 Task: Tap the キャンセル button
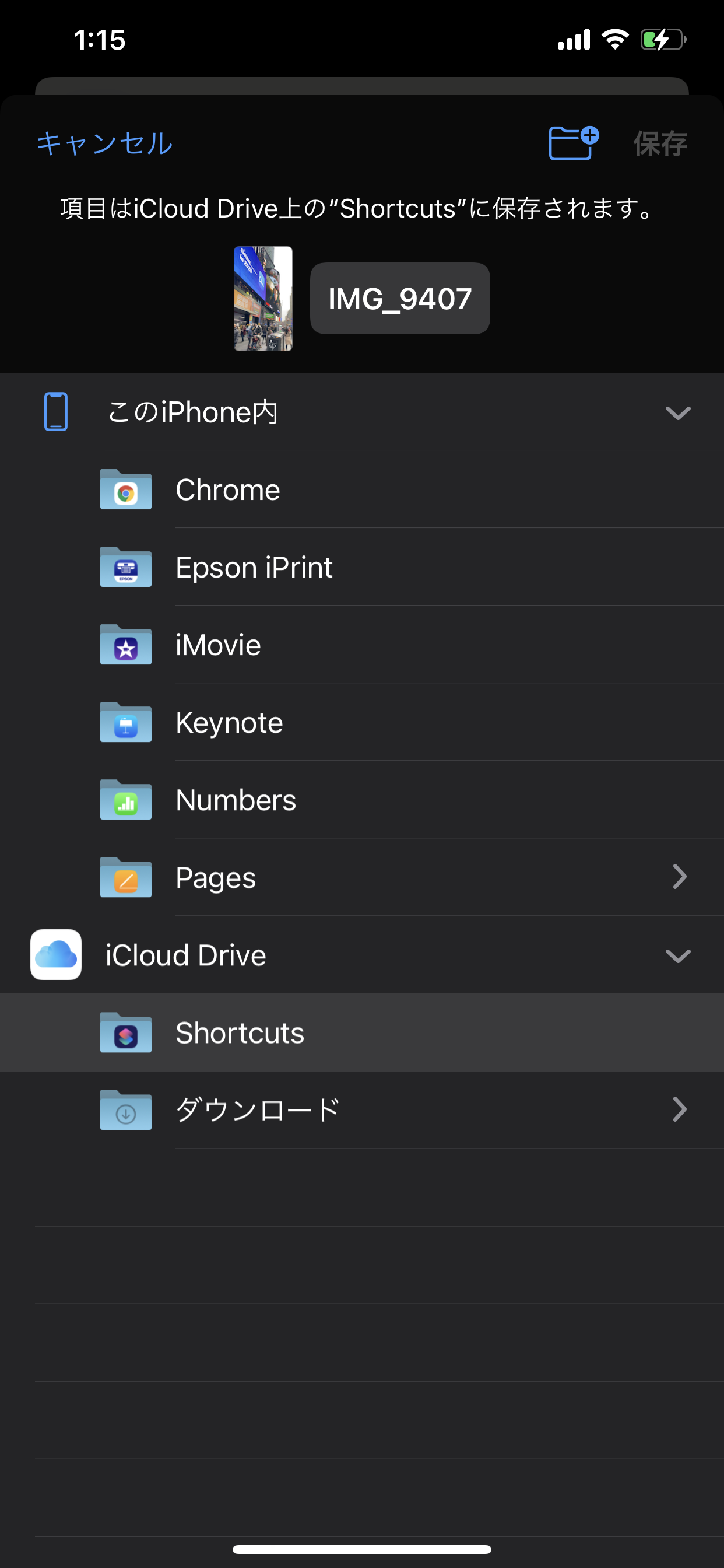click(x=105, y=144)
